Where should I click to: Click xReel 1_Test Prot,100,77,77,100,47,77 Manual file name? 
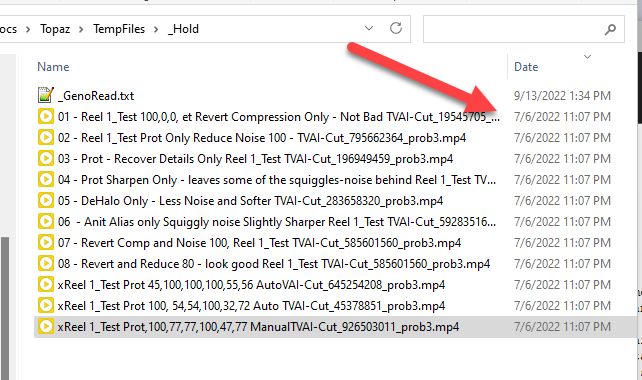(258, 327)
